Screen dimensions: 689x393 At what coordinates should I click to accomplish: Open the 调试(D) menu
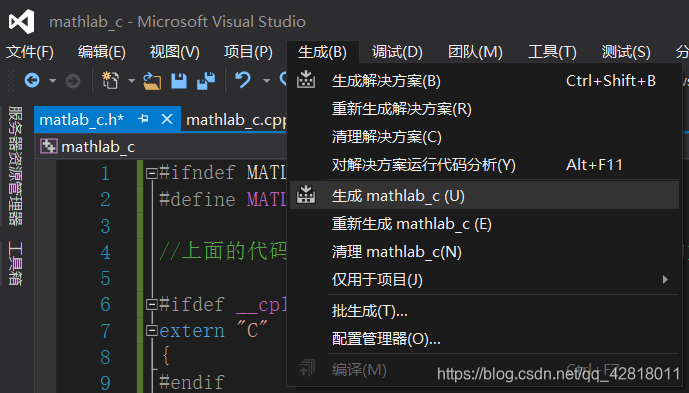397,52
